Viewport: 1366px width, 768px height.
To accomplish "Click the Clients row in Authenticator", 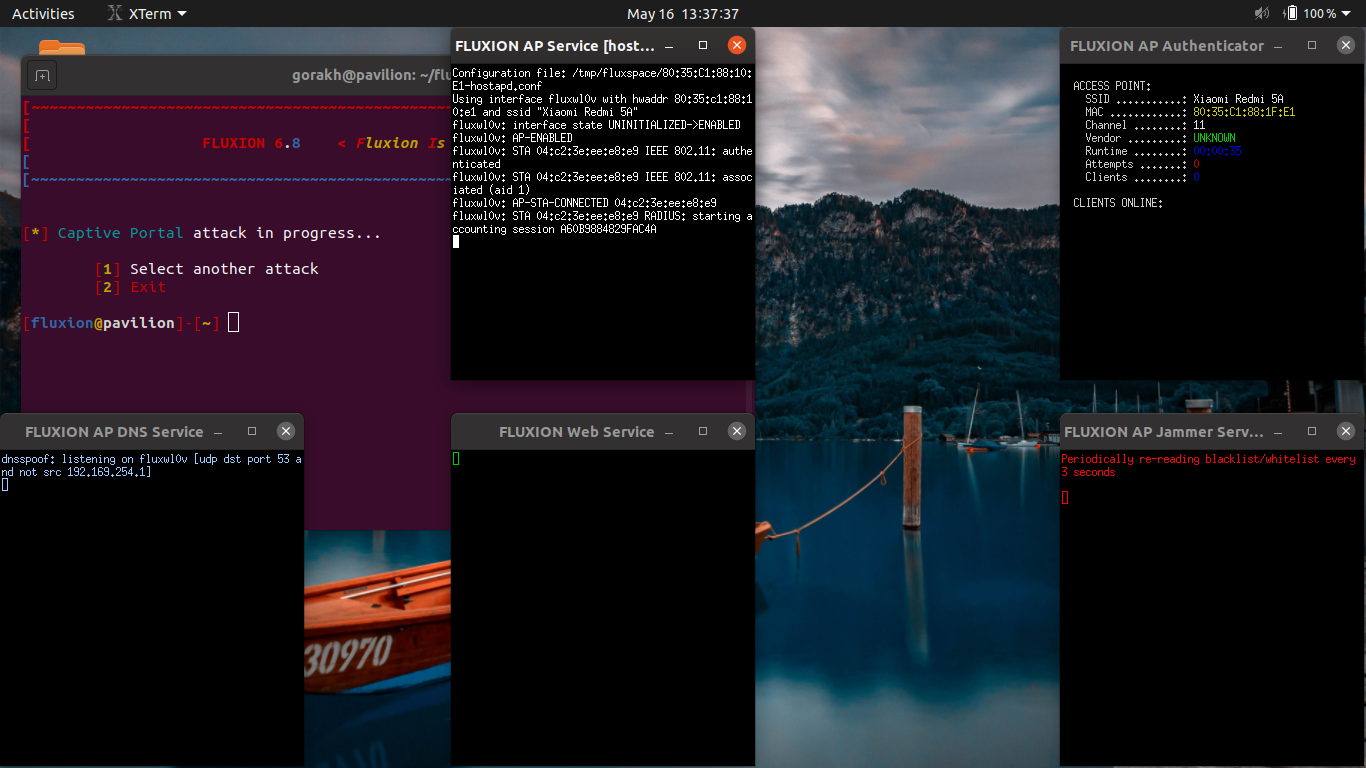I will [1142, 177].
